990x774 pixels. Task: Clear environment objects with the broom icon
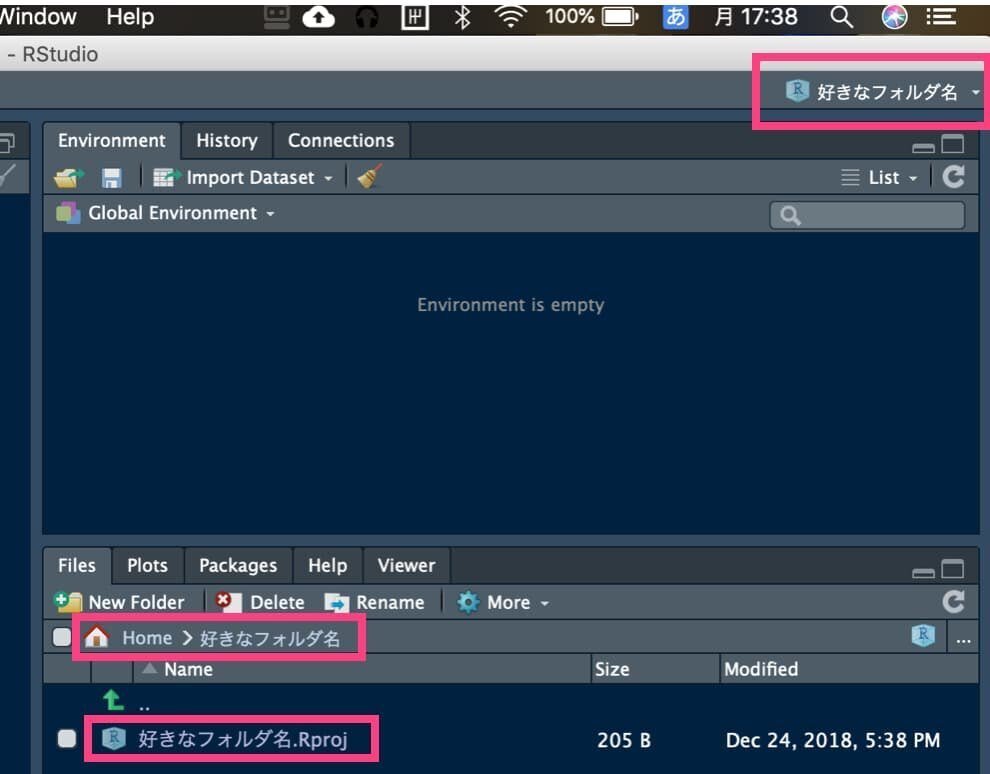coord(369,177)
